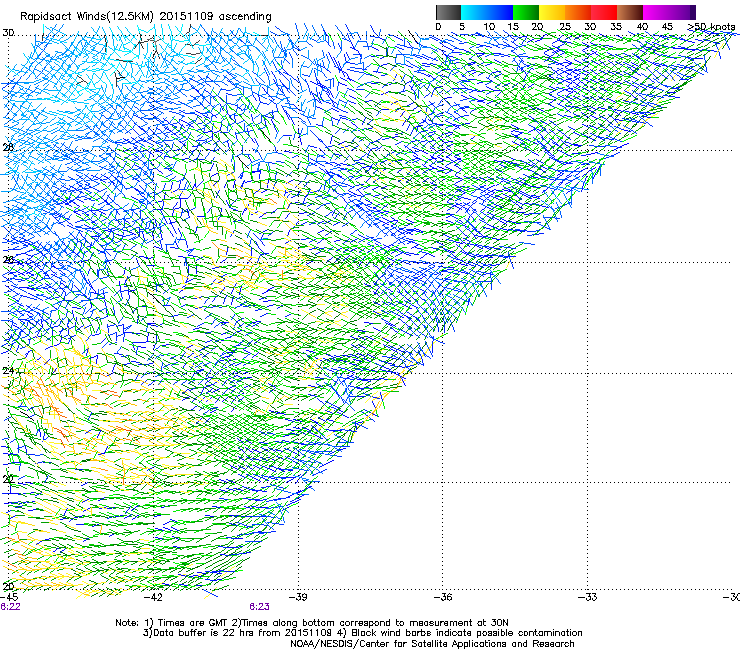Viewport: 740px width, 650px height.
Task: Click the legend label '40'
Action: [642, 27]
